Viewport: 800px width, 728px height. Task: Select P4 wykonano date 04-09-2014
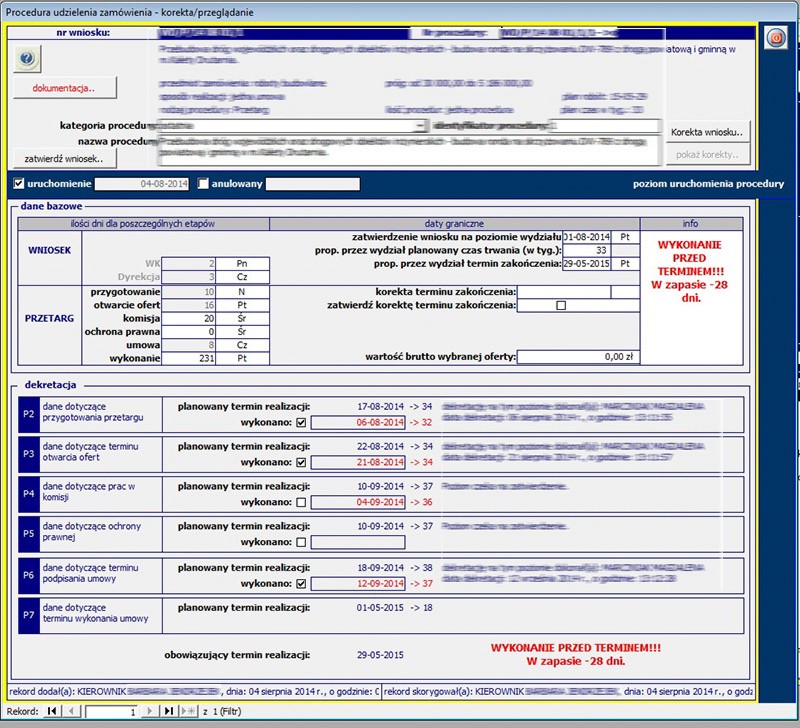(x=358, y=502)
